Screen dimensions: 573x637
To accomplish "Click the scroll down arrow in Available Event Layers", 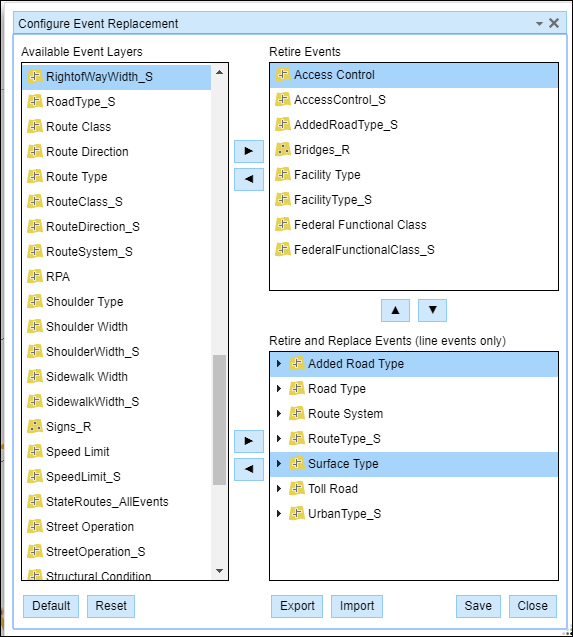I will click(219, 571).
